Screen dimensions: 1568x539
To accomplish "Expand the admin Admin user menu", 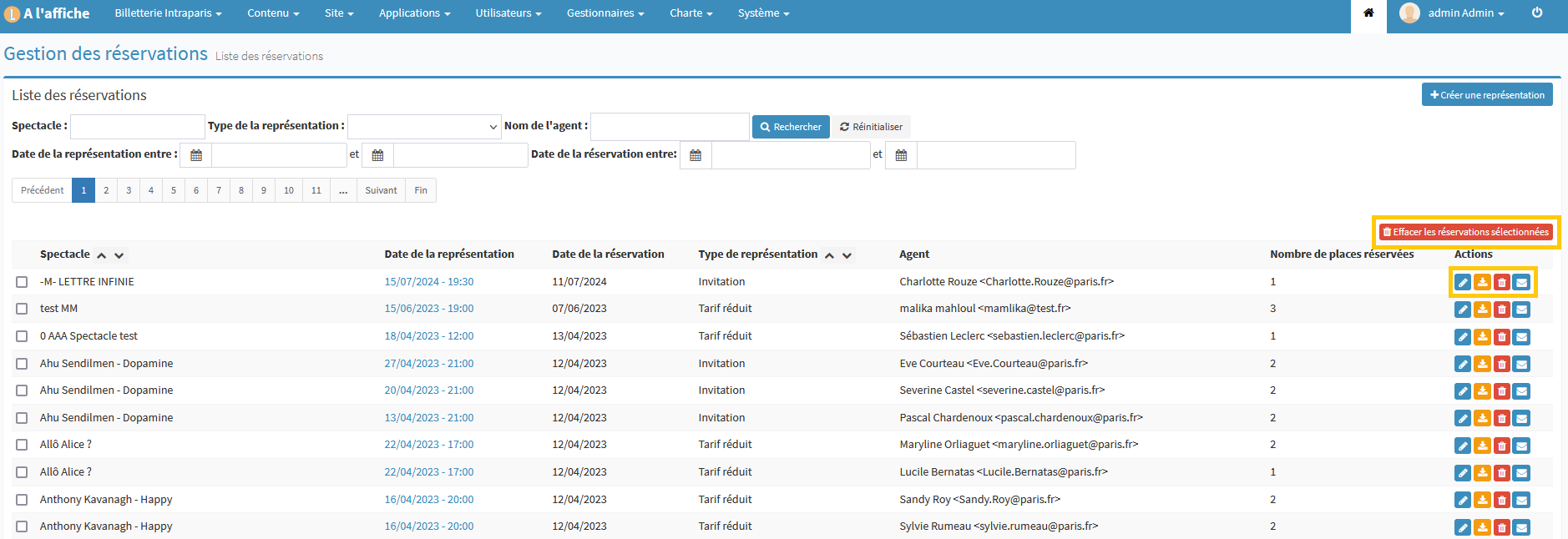I will (1465, 13).
